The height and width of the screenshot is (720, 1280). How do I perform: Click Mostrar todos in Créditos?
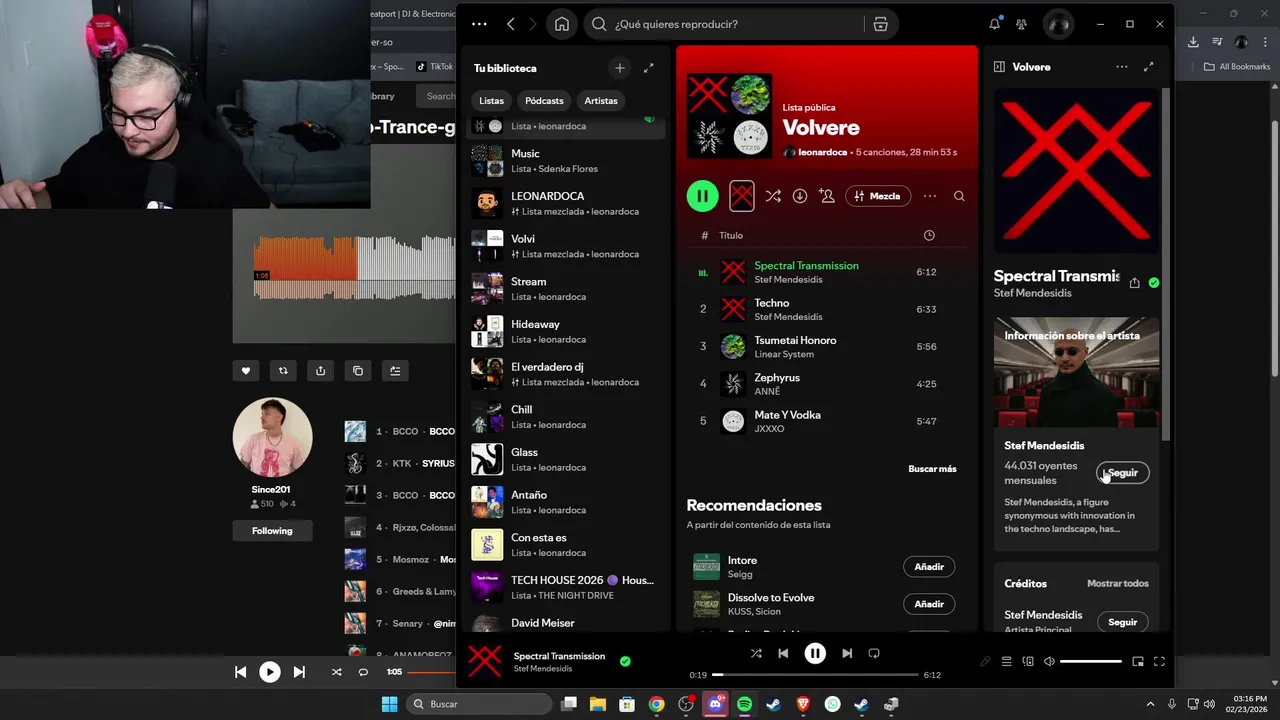(1118, 583)
